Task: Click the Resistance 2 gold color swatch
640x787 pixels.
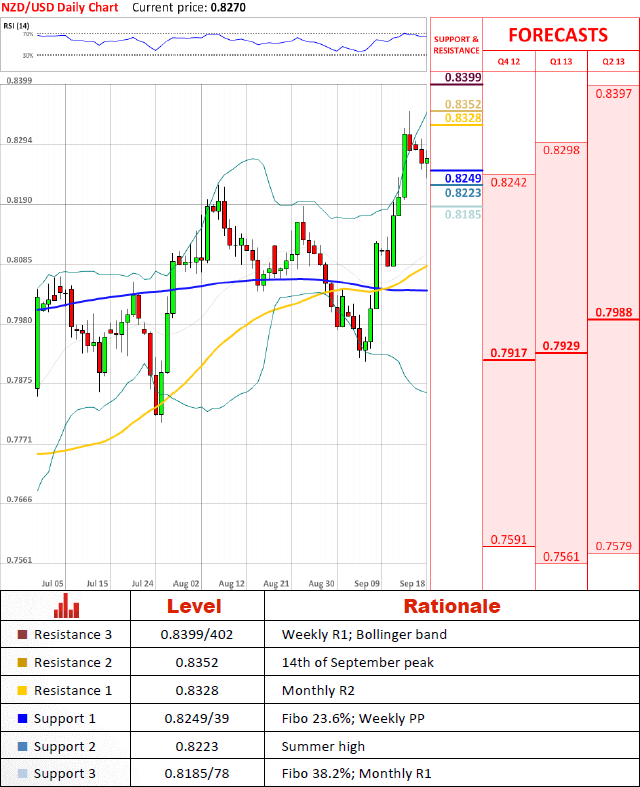Action: pos(22,663)
